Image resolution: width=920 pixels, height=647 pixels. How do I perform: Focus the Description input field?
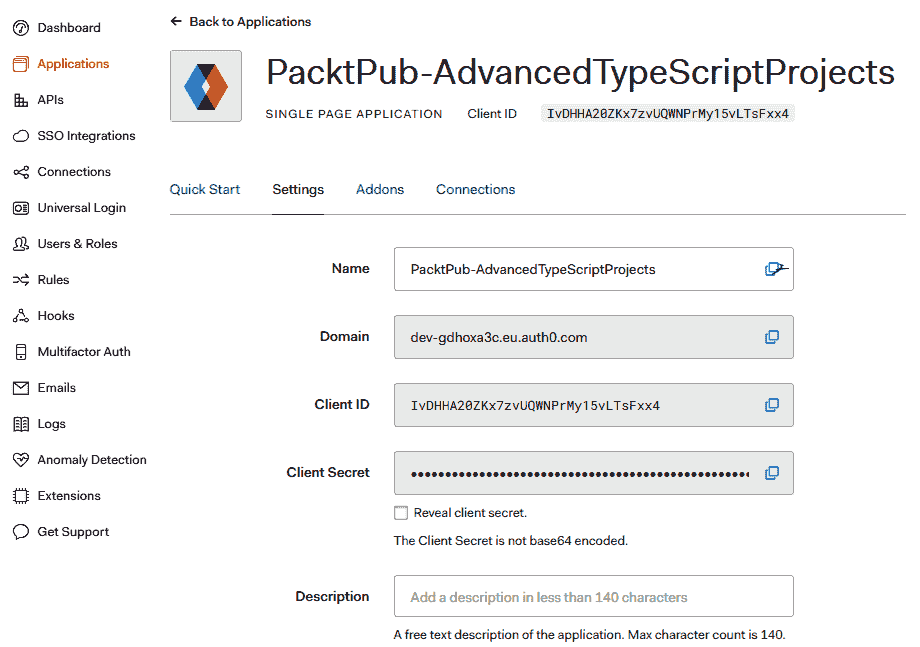[x=594, y=597]
